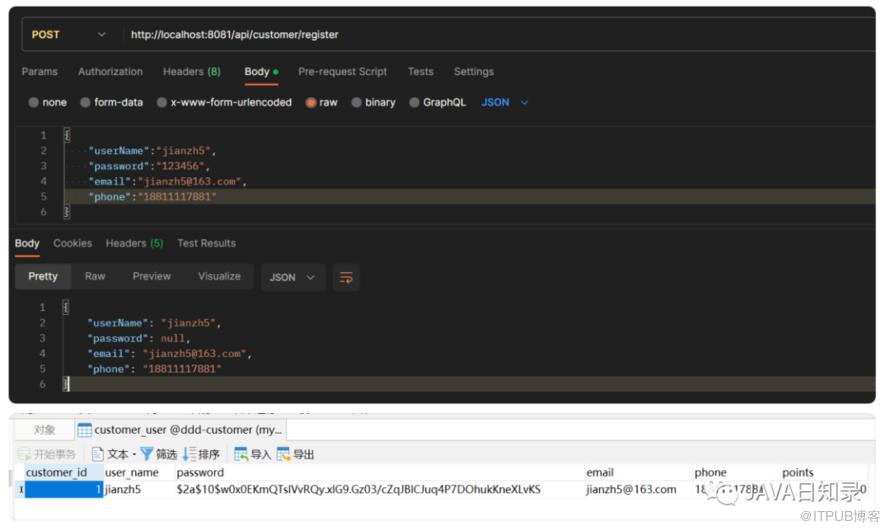Click the 开始事务 toolbar button

(48, 454)
